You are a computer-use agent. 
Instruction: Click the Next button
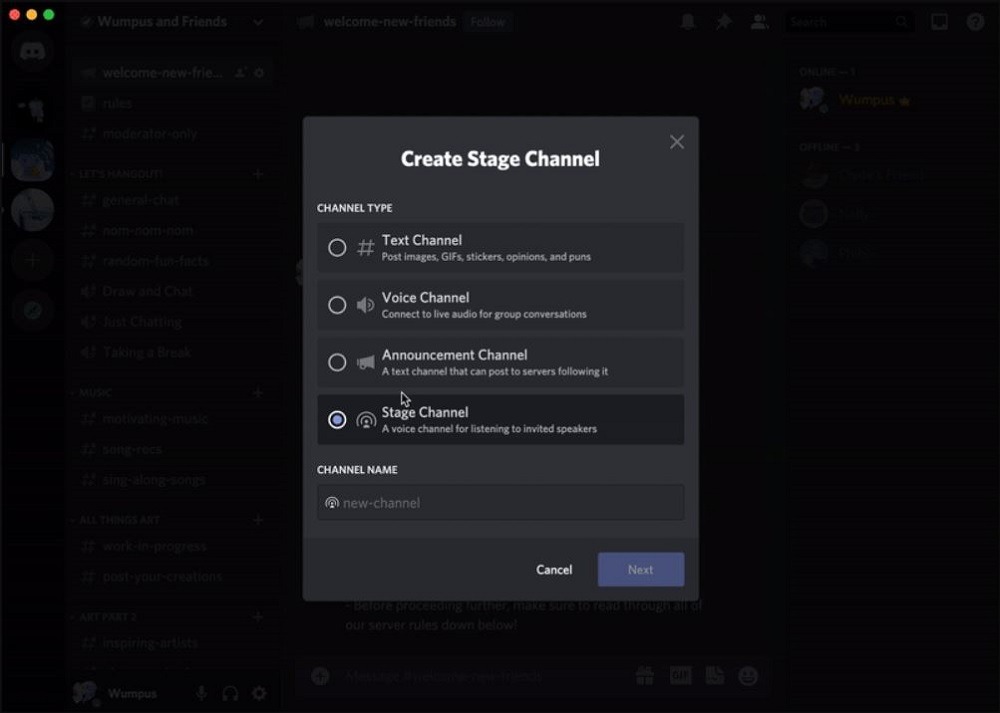click(640, 569)
